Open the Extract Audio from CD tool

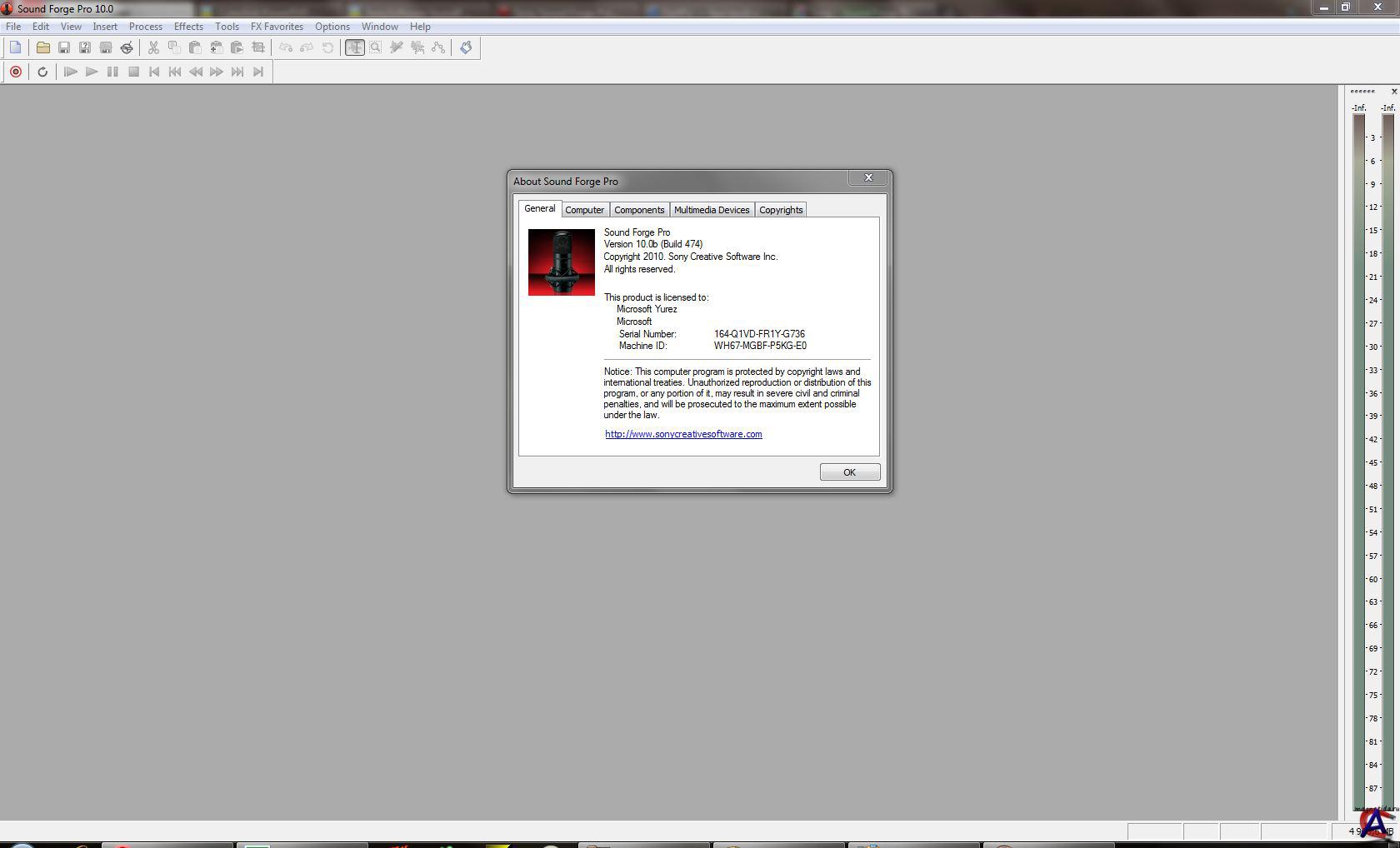tap(126, 47)
